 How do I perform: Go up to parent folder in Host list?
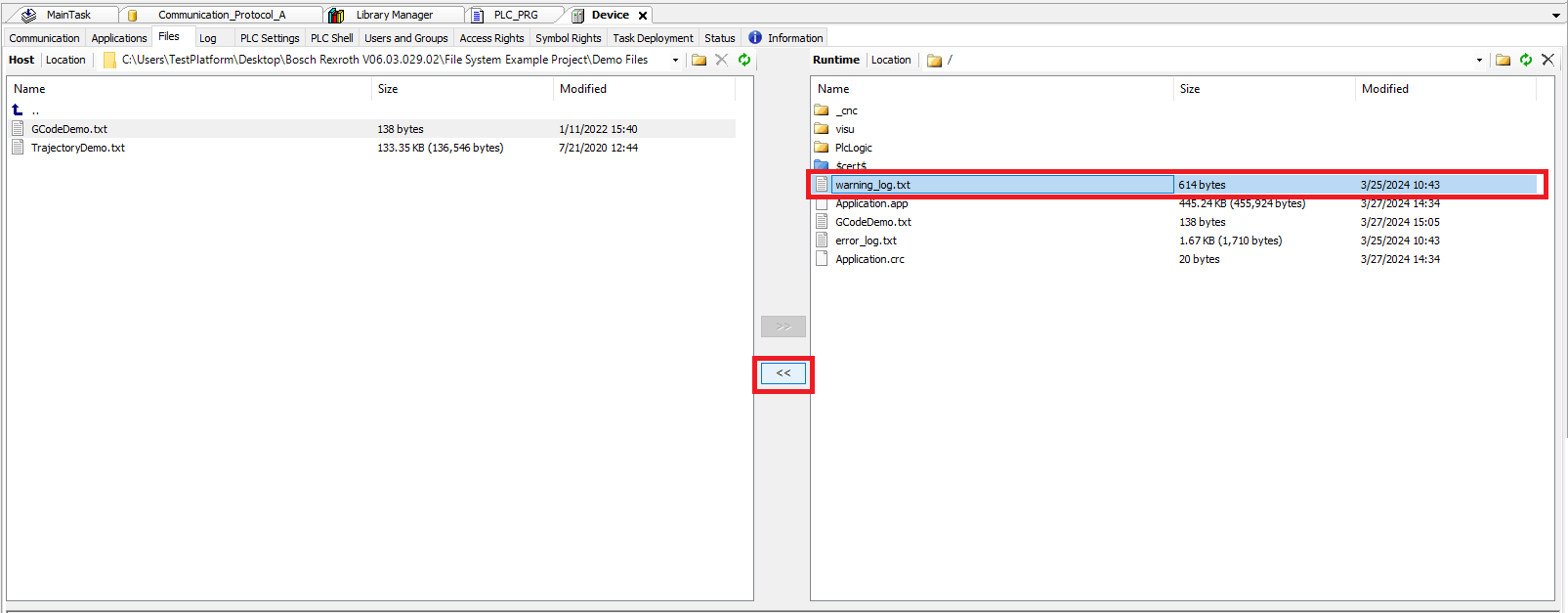coord(19,110)
